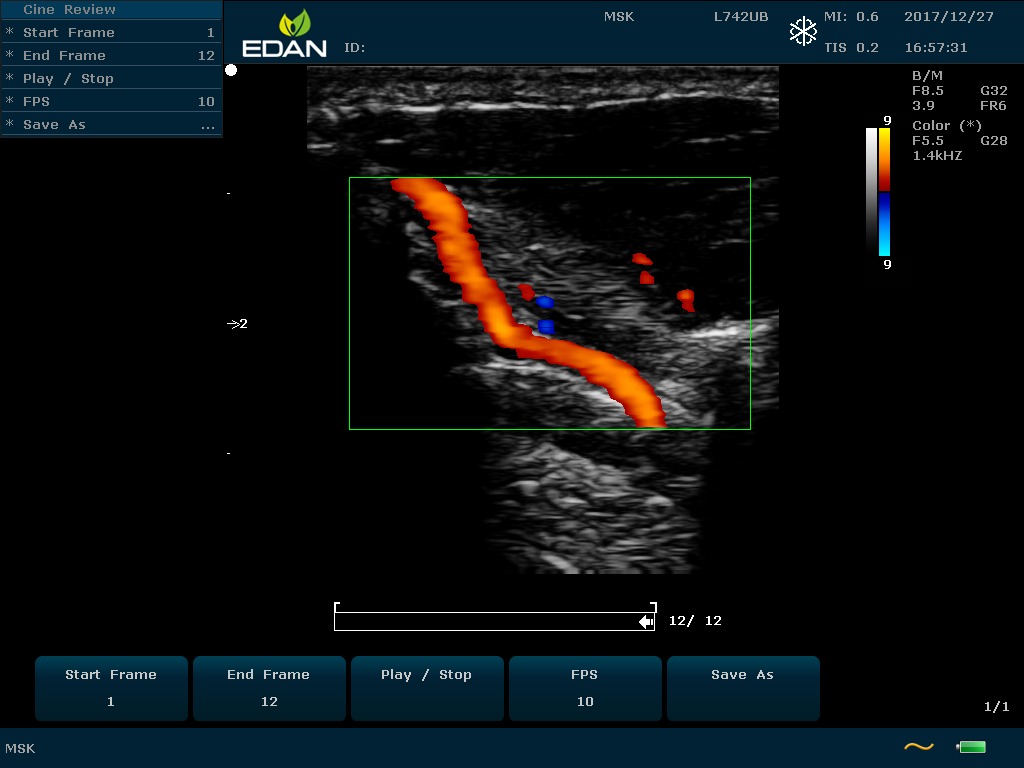The width and height of the screenshot is (1024, 768).
Task: Click the color Doppler velocity scale bar
Action: click(884, 192)
